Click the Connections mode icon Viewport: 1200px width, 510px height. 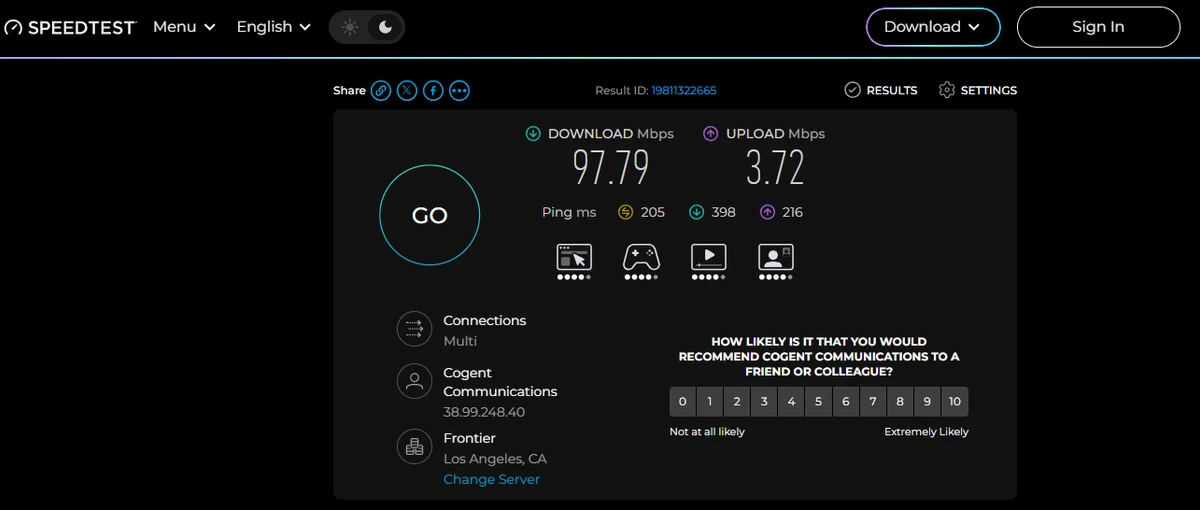(414, 329)
